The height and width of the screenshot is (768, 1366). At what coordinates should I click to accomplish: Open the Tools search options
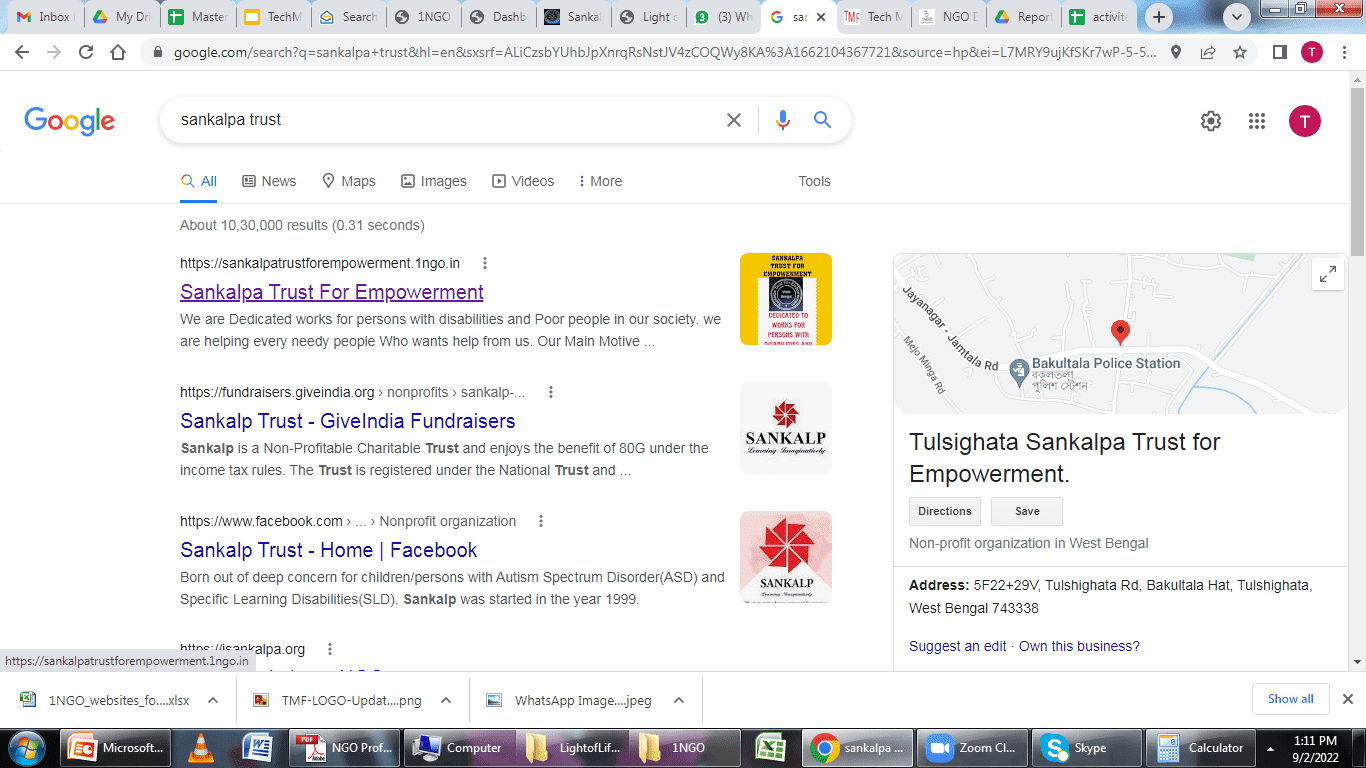tap(814, 181)
